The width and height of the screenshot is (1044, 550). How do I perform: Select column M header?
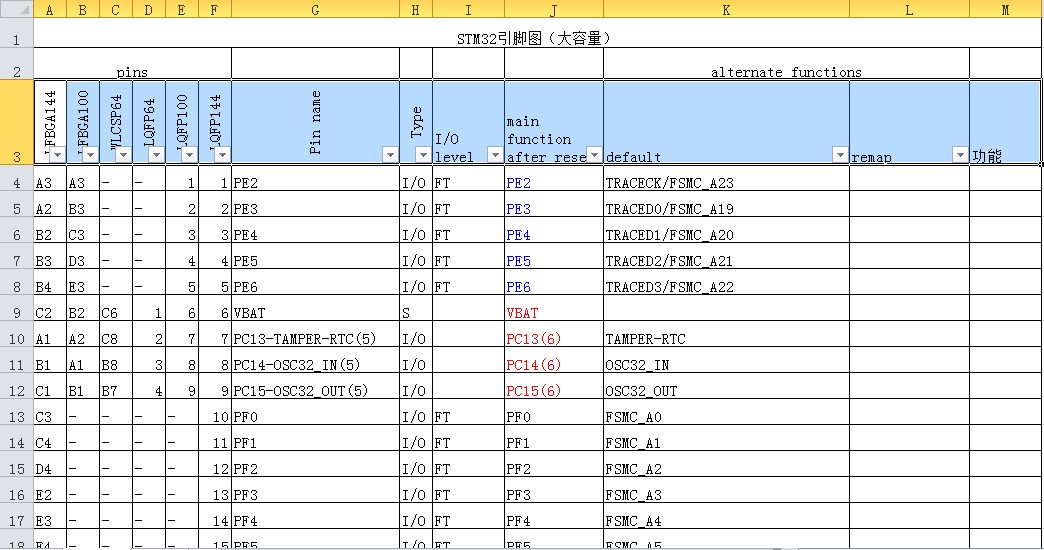tap(1005, 9)
